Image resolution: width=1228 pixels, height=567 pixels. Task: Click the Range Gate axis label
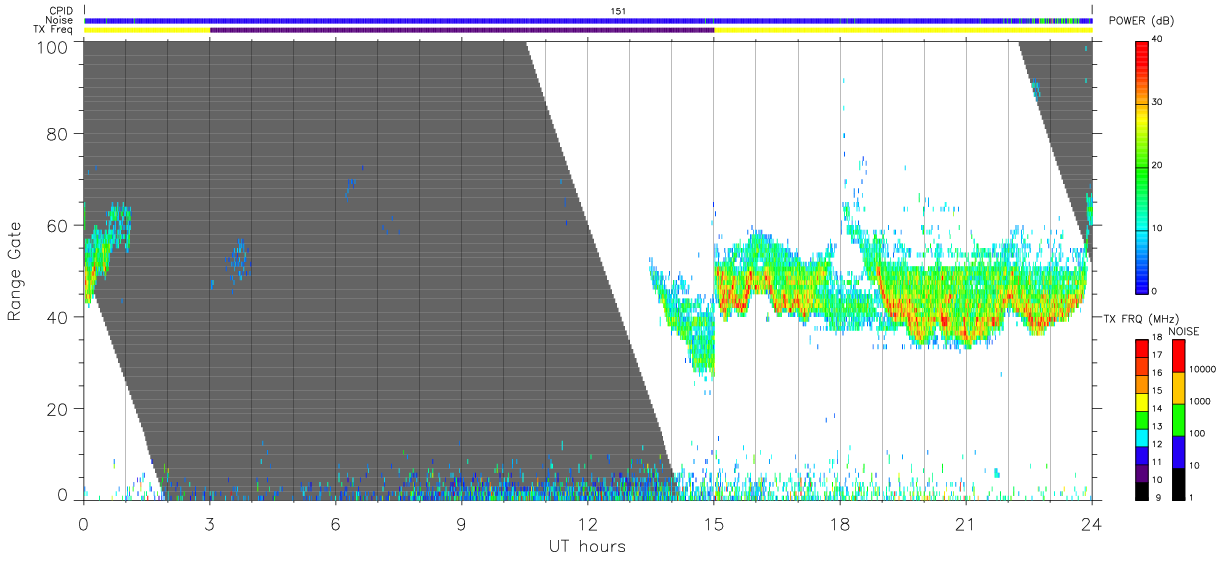tap(15, 270)
